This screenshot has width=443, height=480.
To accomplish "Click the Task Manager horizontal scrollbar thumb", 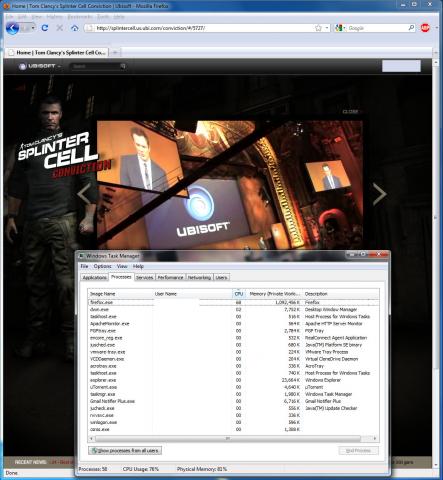I will (227, 438).
